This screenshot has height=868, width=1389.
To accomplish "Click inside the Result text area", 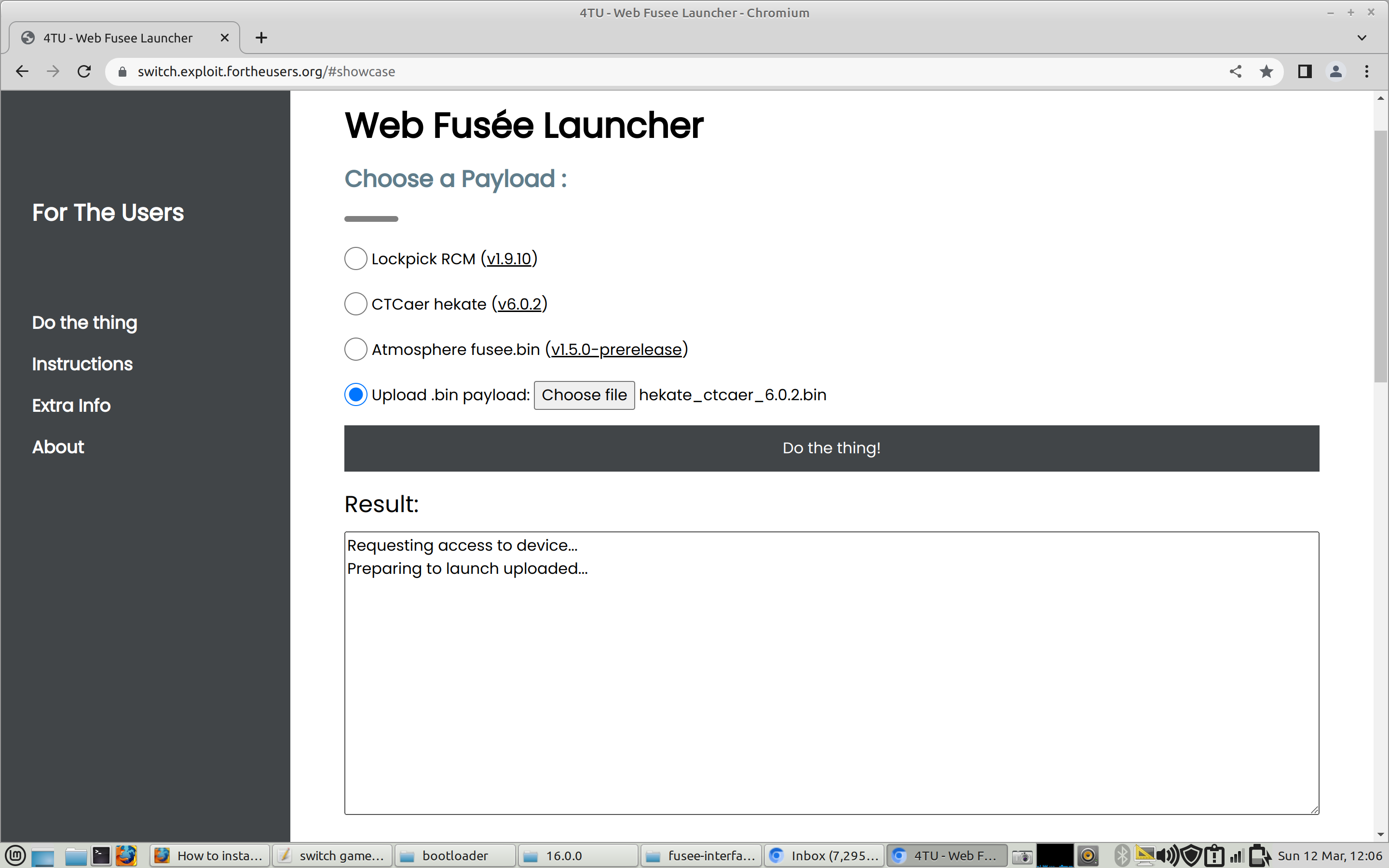I will click(831, 673).
